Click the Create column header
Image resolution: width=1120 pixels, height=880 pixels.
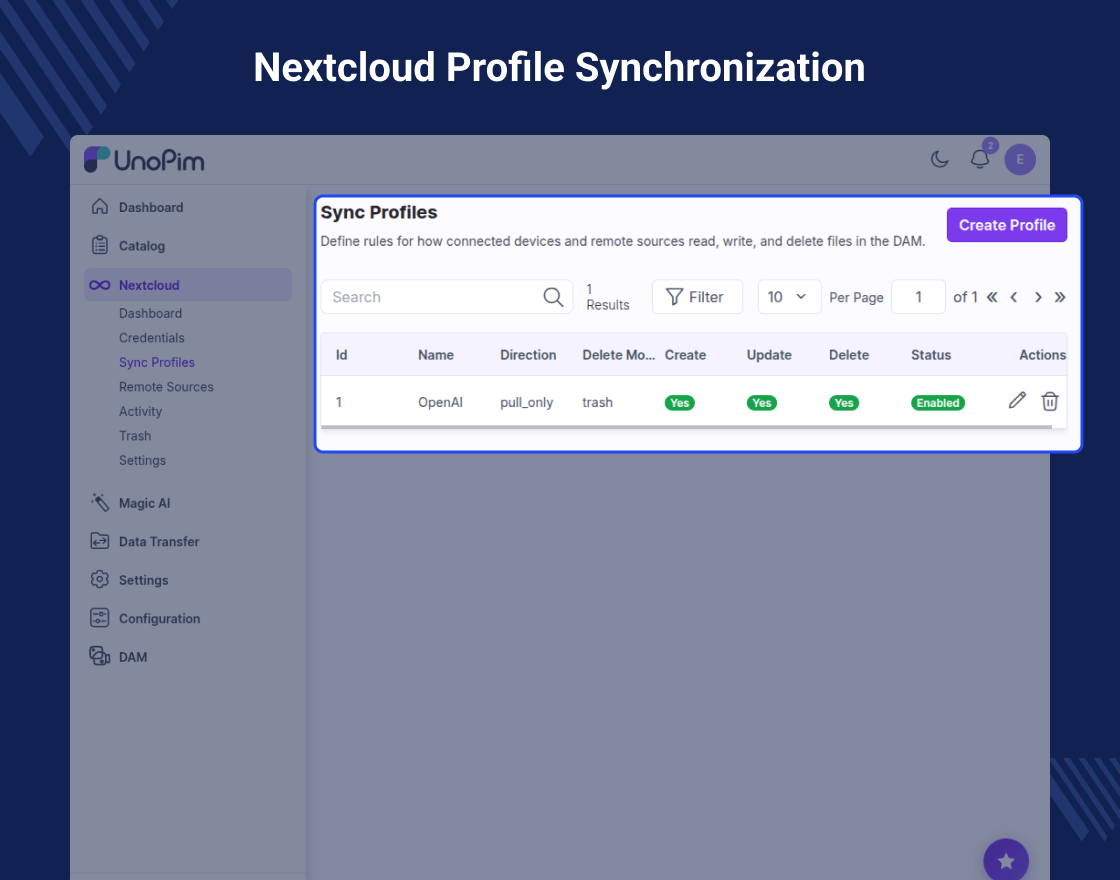(x=685, y=355)
